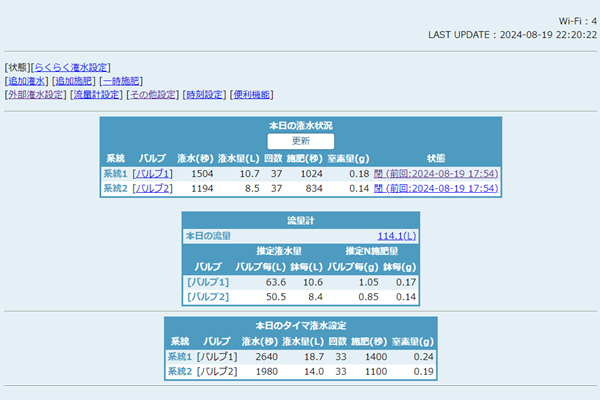Select the 一時施肥 link

click(121, 81)
